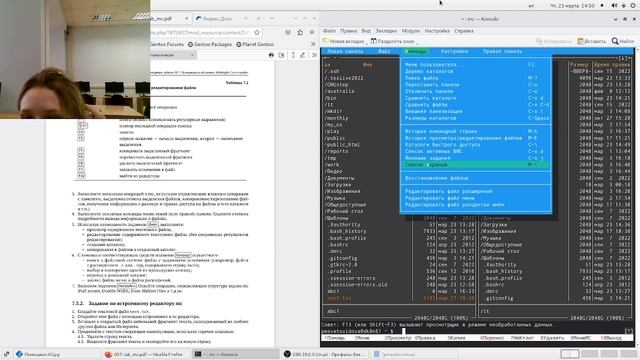This screenshot has width=640, height=360.
Task: Open the Файл menu in Konsole
Action: [x=329, y=31]
